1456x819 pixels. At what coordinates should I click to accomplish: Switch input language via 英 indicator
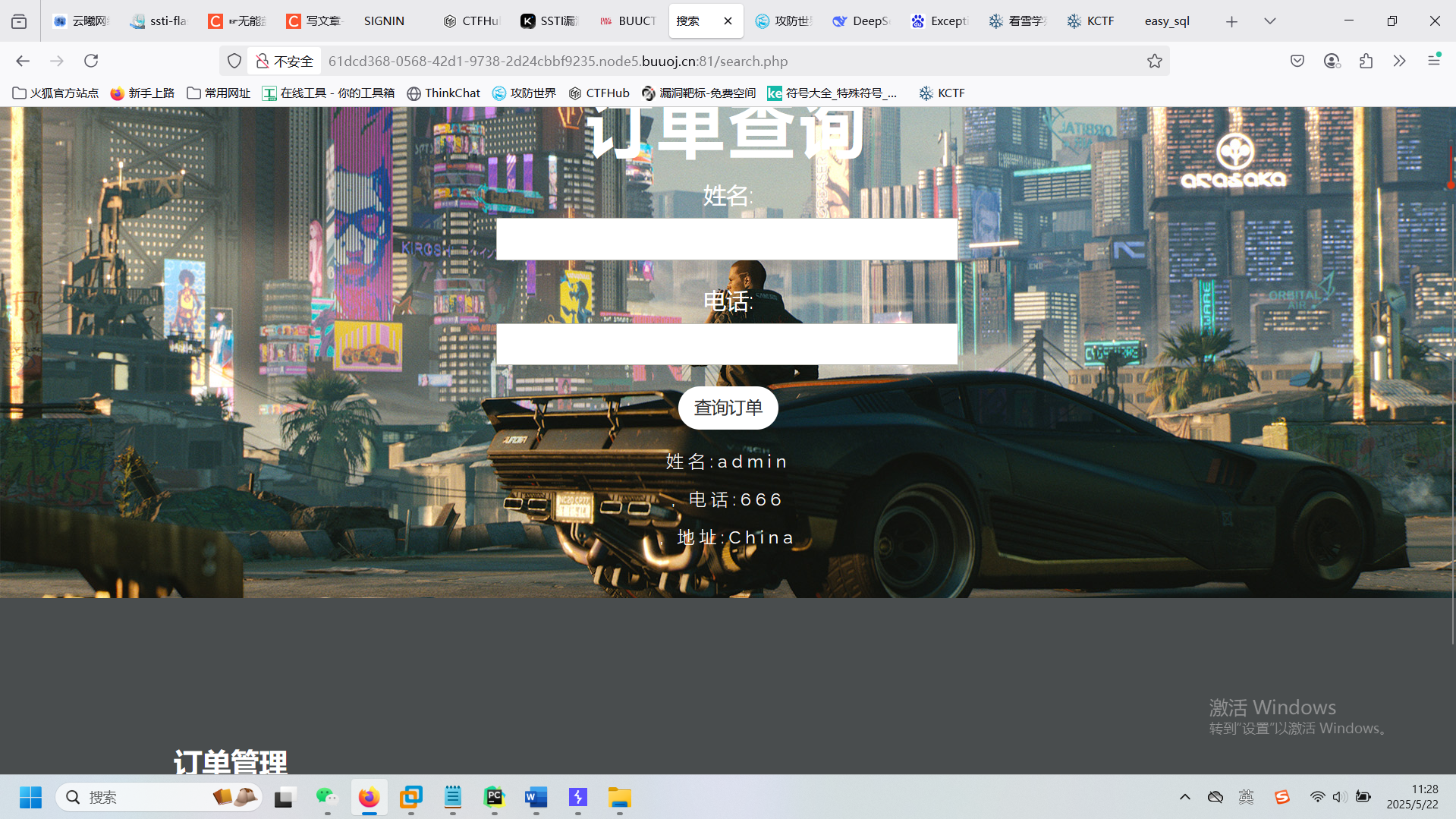tap(1246, 797)
